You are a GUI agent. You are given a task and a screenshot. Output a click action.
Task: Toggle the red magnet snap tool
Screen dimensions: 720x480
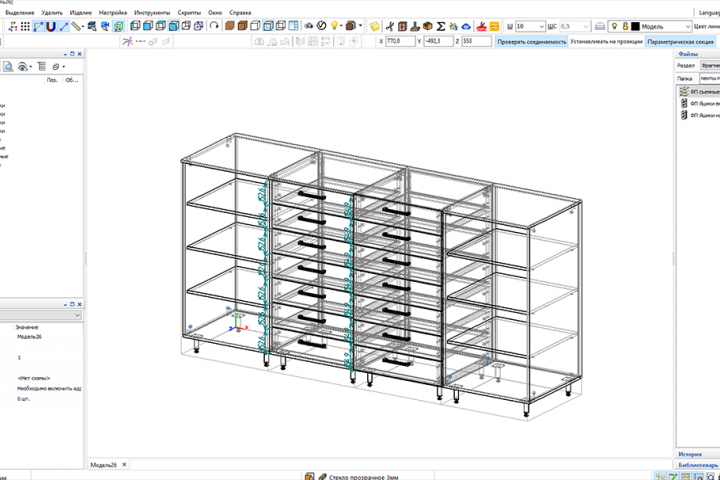pos(51,26)
